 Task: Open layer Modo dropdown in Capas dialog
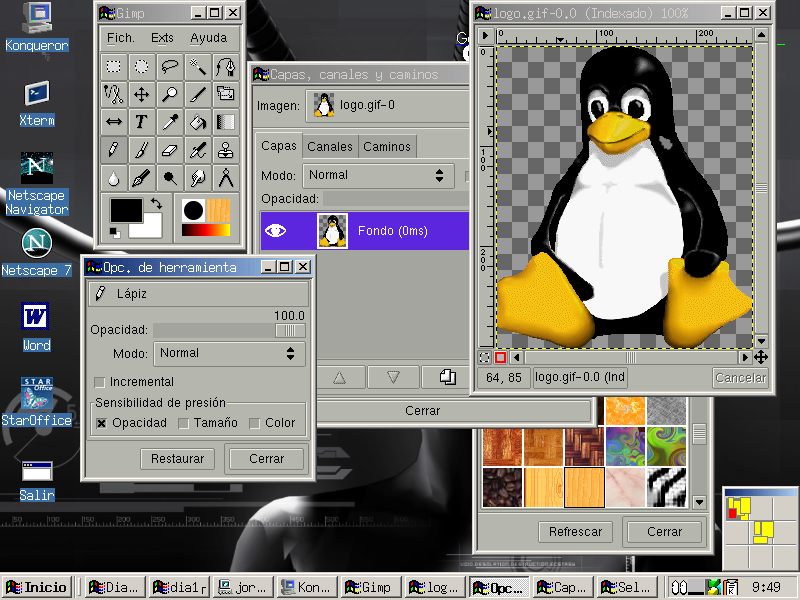[x=378, y=176]
